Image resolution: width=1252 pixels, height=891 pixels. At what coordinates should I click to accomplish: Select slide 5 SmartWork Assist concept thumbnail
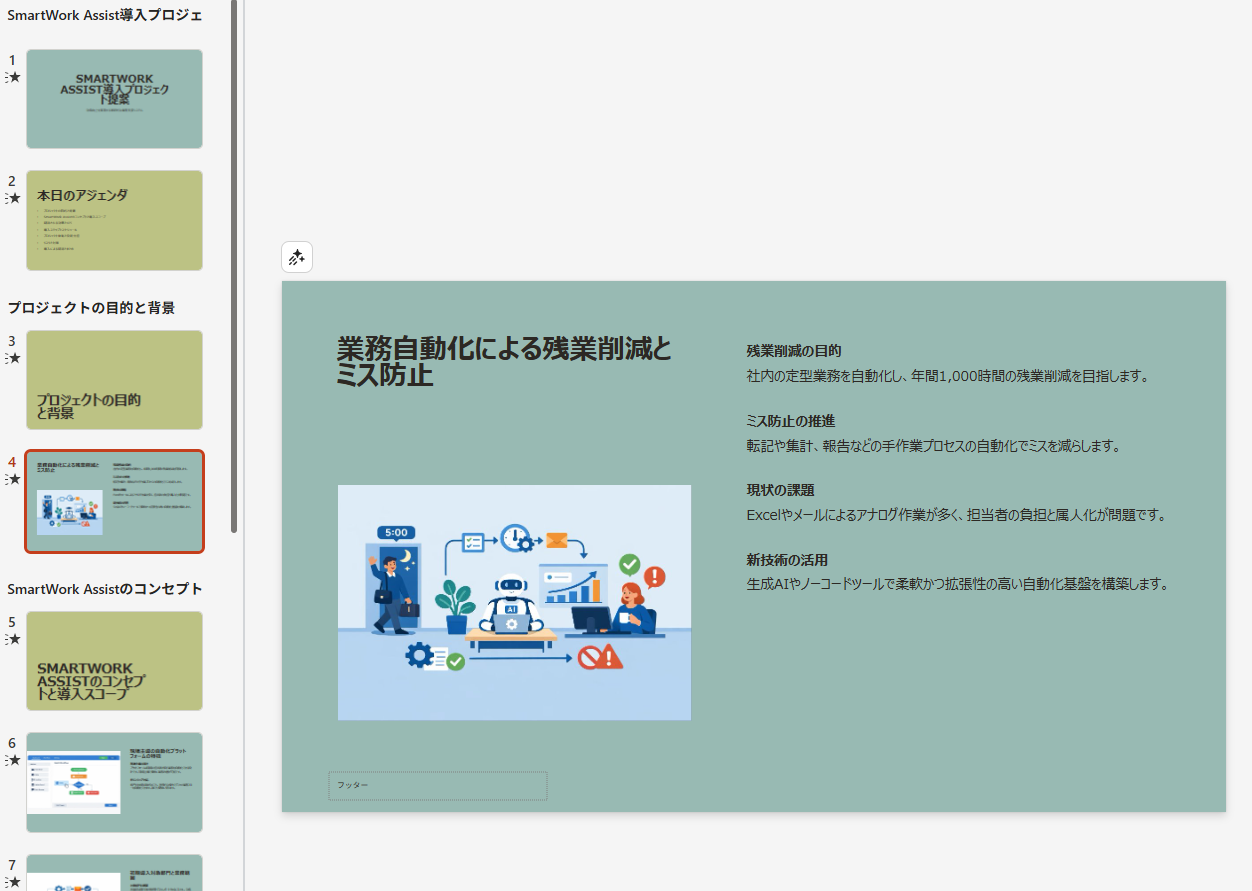point(114,661)
